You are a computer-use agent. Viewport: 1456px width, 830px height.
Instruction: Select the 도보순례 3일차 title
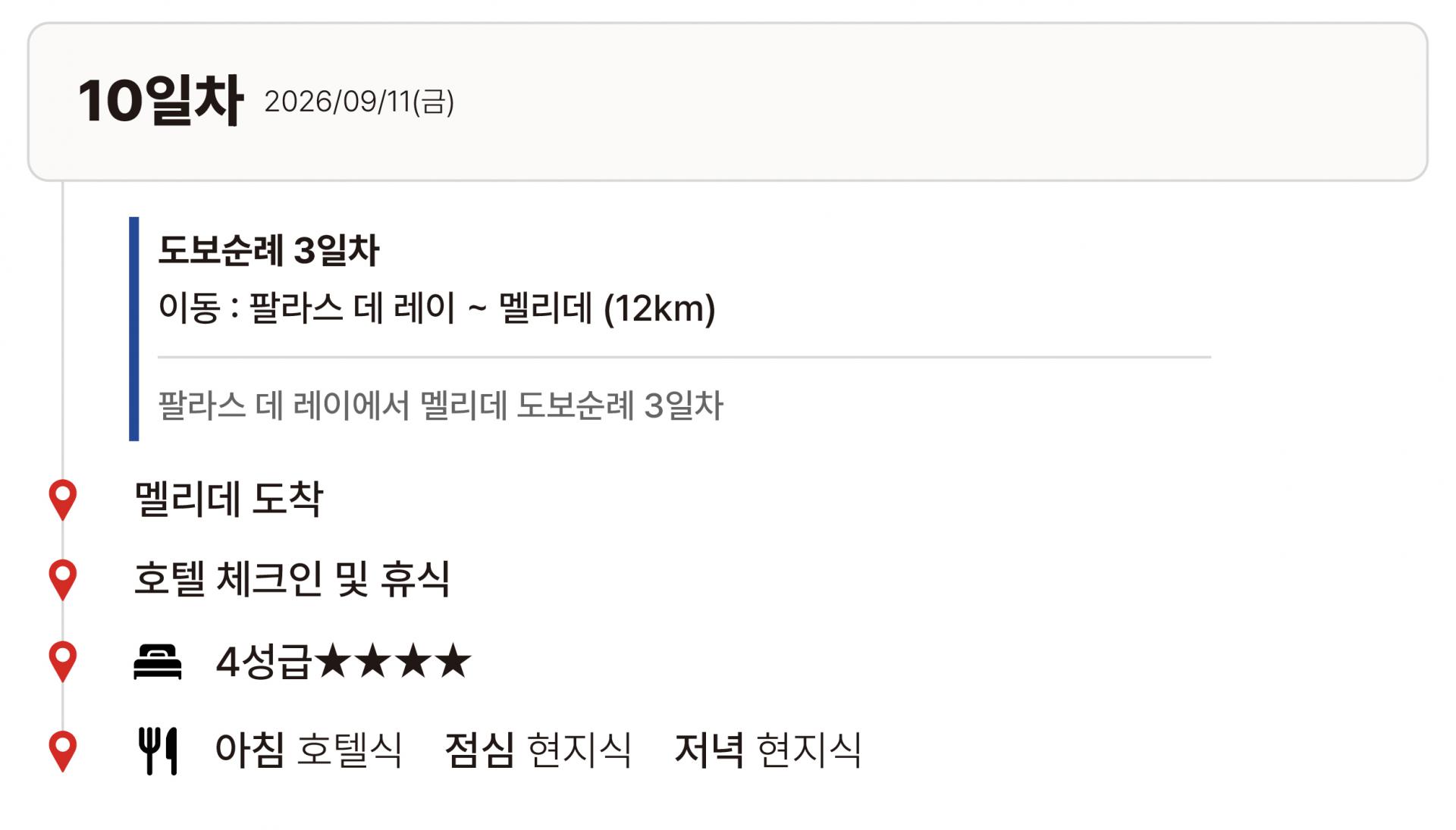268,250
